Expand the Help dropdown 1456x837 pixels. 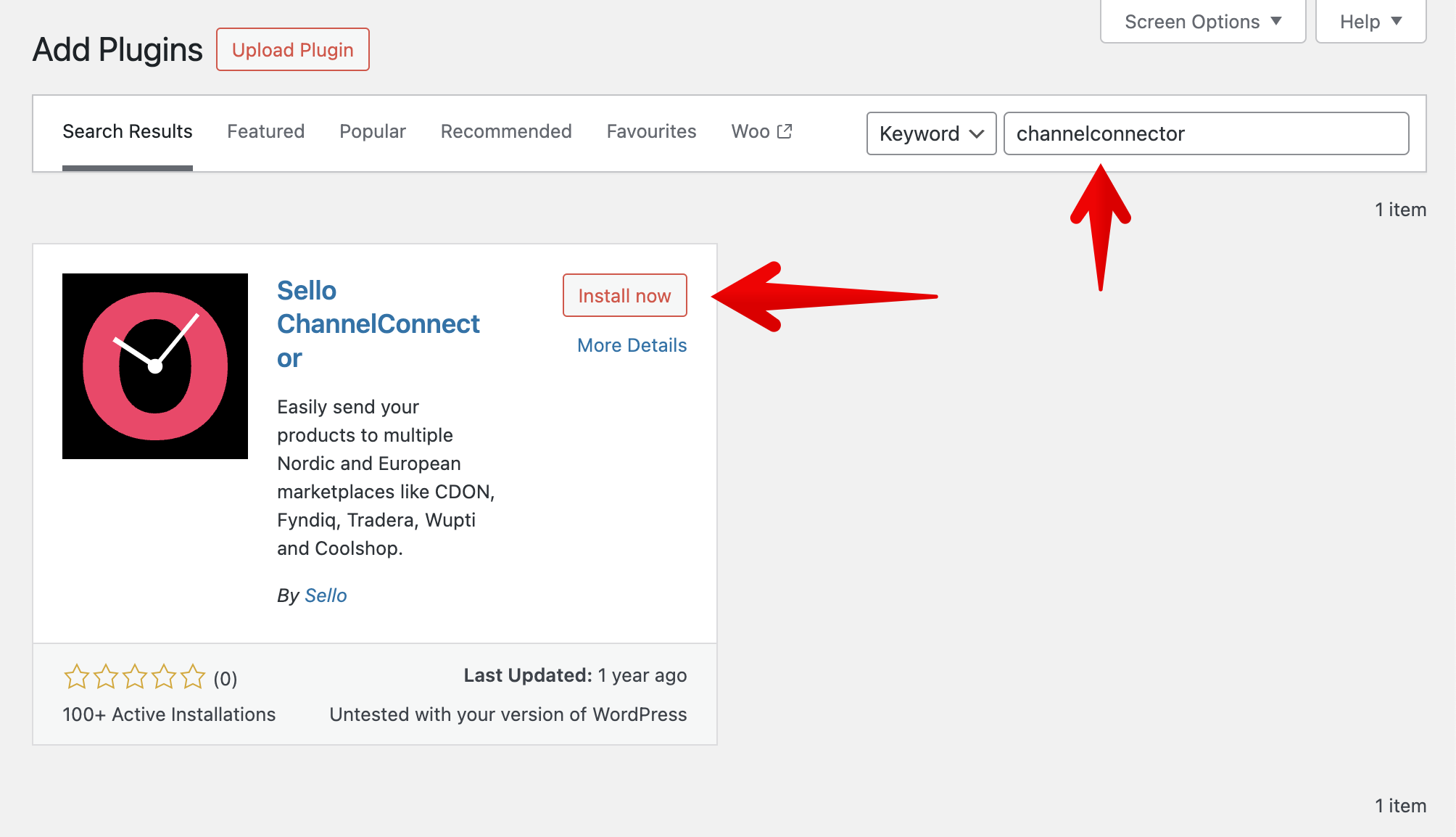(x=1370, y=22)
